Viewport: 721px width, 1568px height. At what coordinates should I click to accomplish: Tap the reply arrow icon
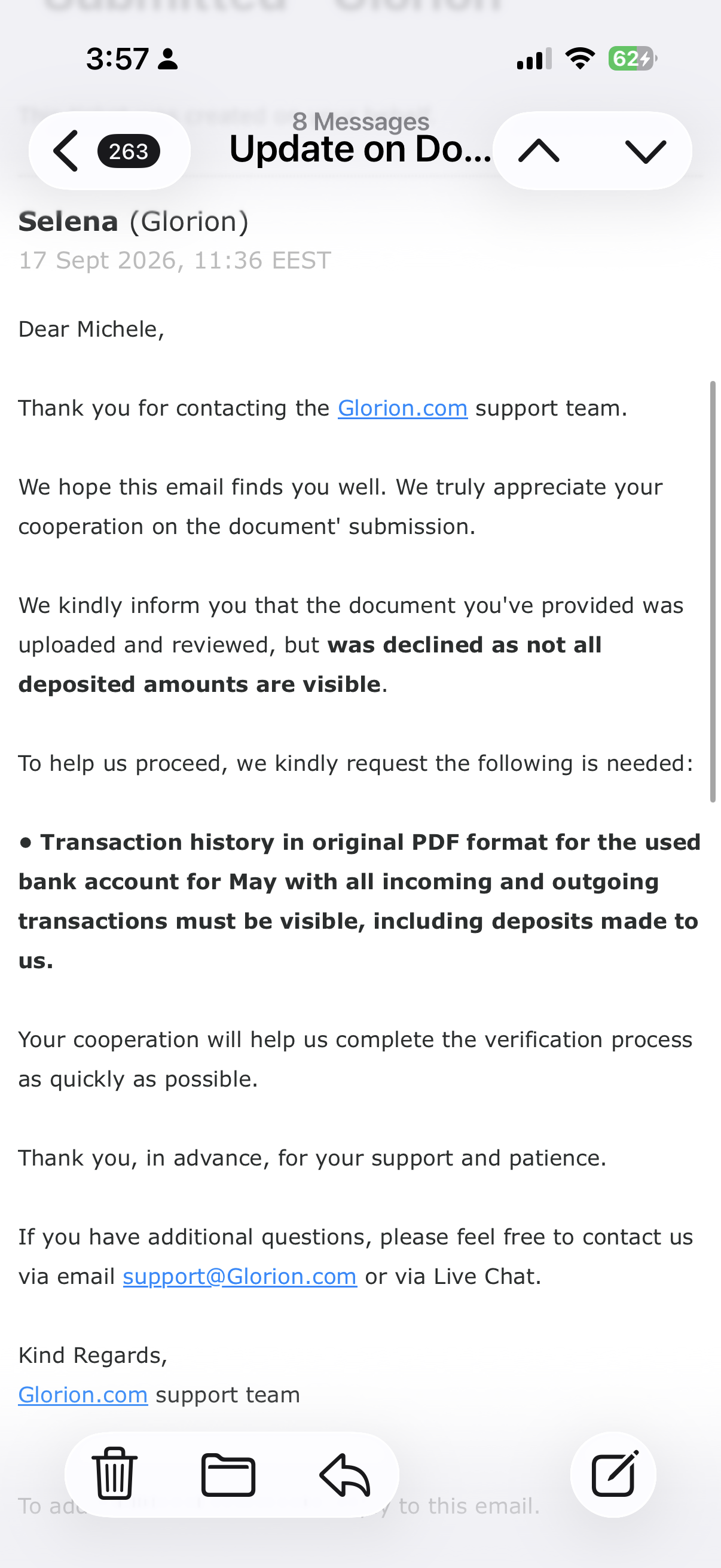(345, 1475)
